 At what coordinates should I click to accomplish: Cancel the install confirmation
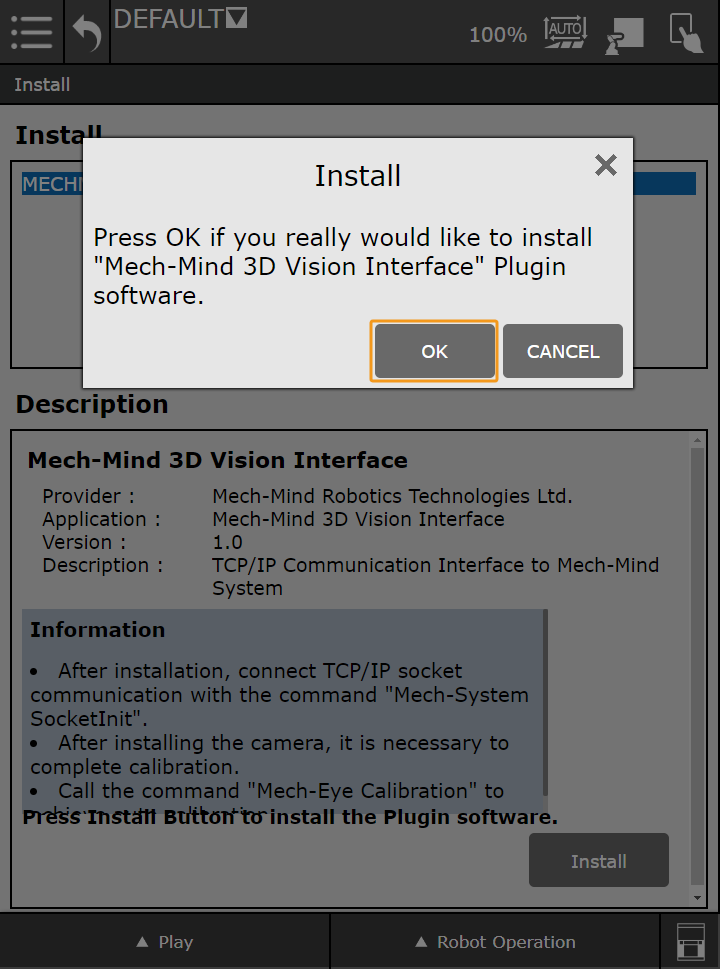point(563,351)
